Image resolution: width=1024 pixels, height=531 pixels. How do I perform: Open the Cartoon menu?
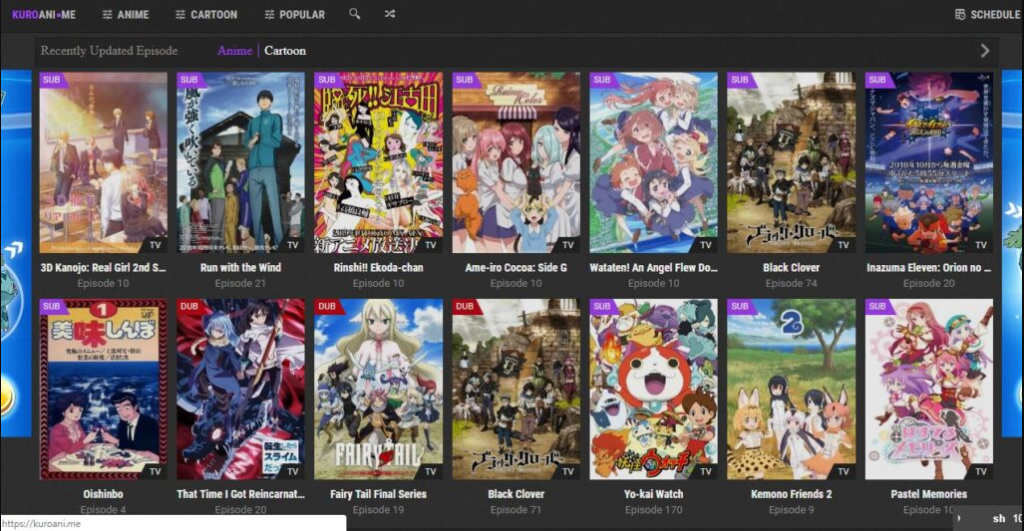point(206,14)
